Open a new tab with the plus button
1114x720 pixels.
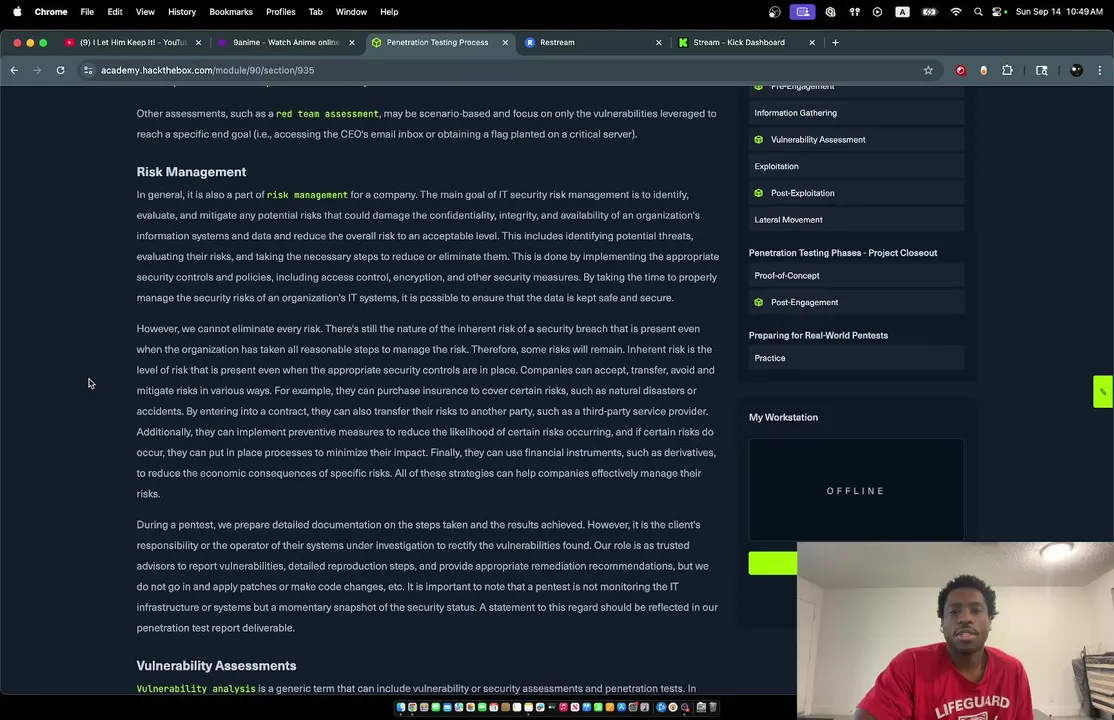835,43
